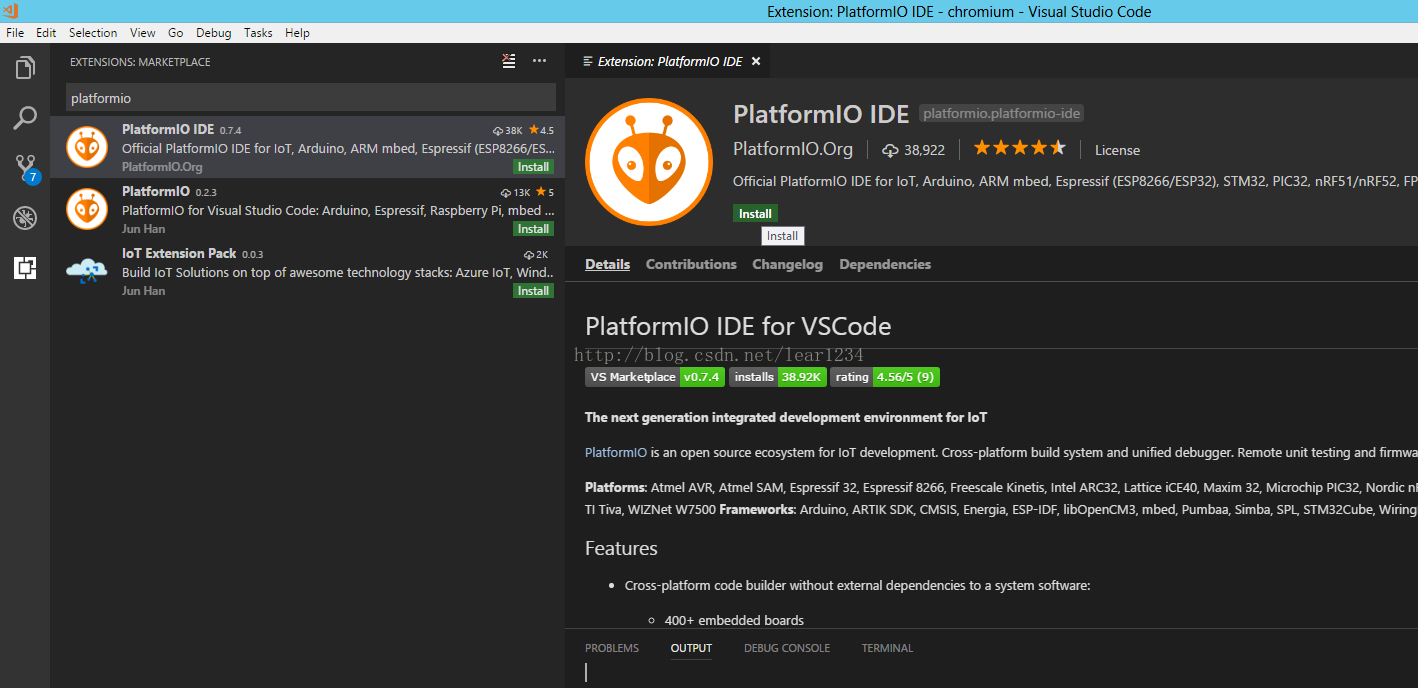1418x688 pixels.
Task: Click the platformio search input field
Action: coord(311,98)
